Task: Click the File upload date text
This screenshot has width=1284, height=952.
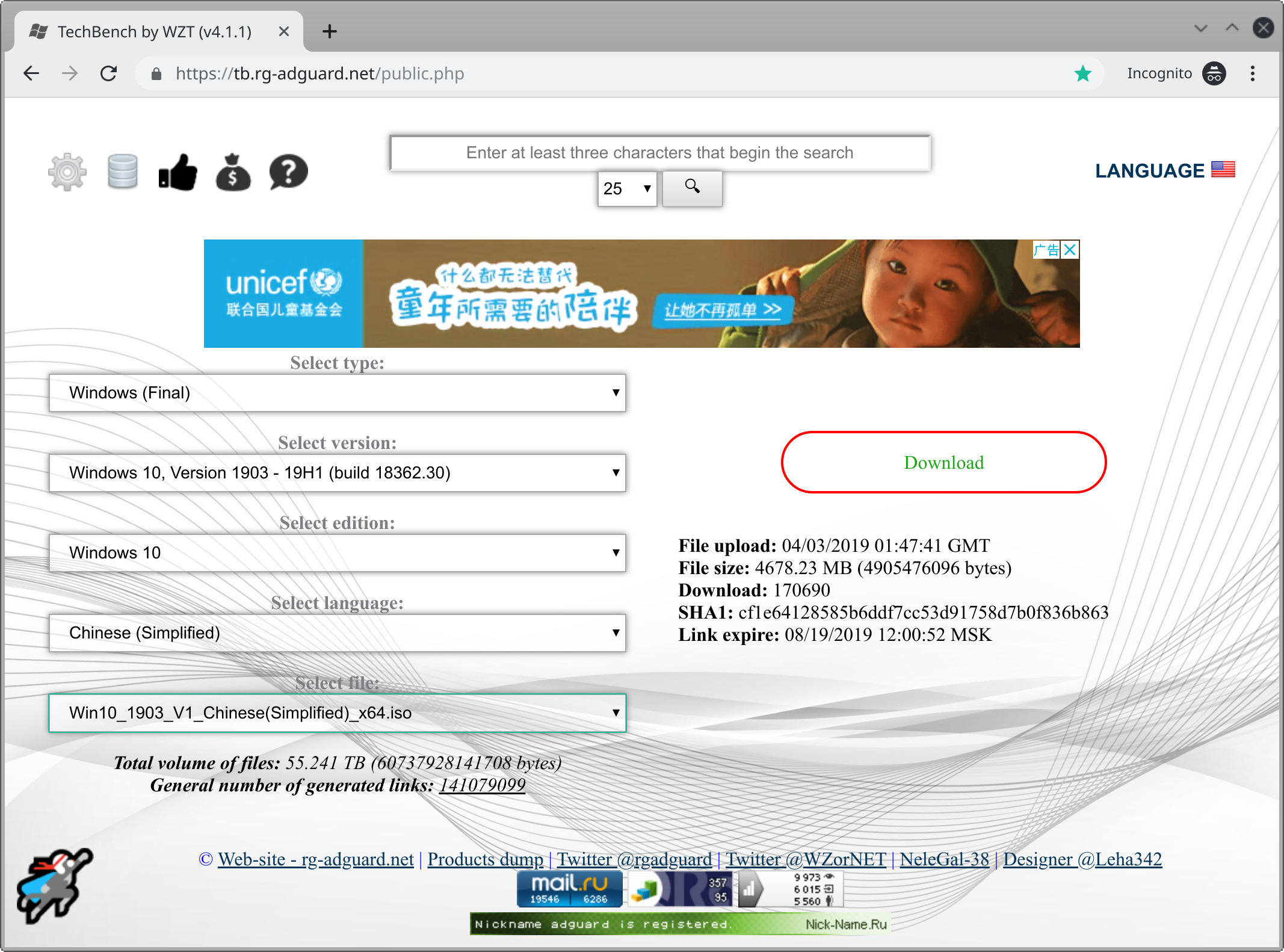Action: [x=886, y=545]
